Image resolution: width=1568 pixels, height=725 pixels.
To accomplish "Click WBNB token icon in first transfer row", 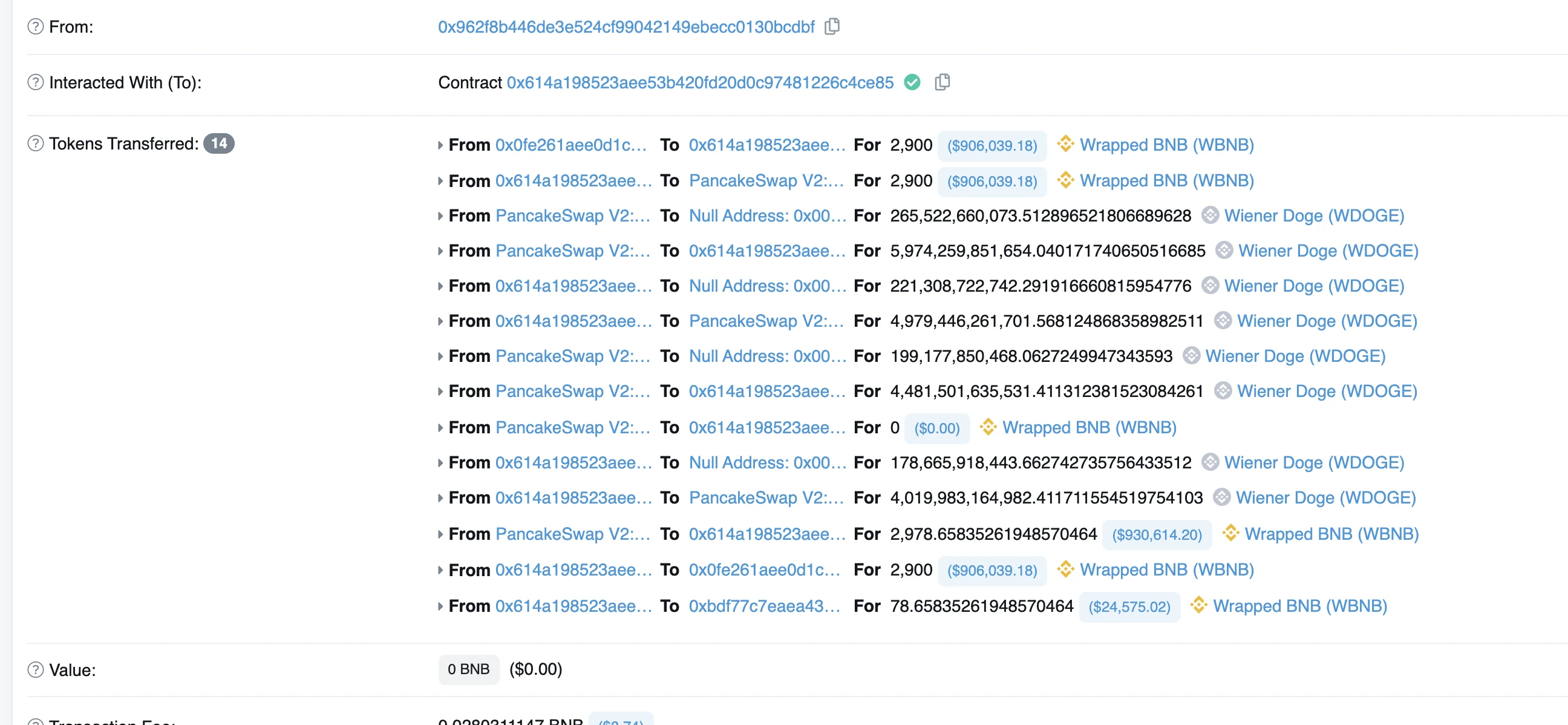I will [1065, 144].
